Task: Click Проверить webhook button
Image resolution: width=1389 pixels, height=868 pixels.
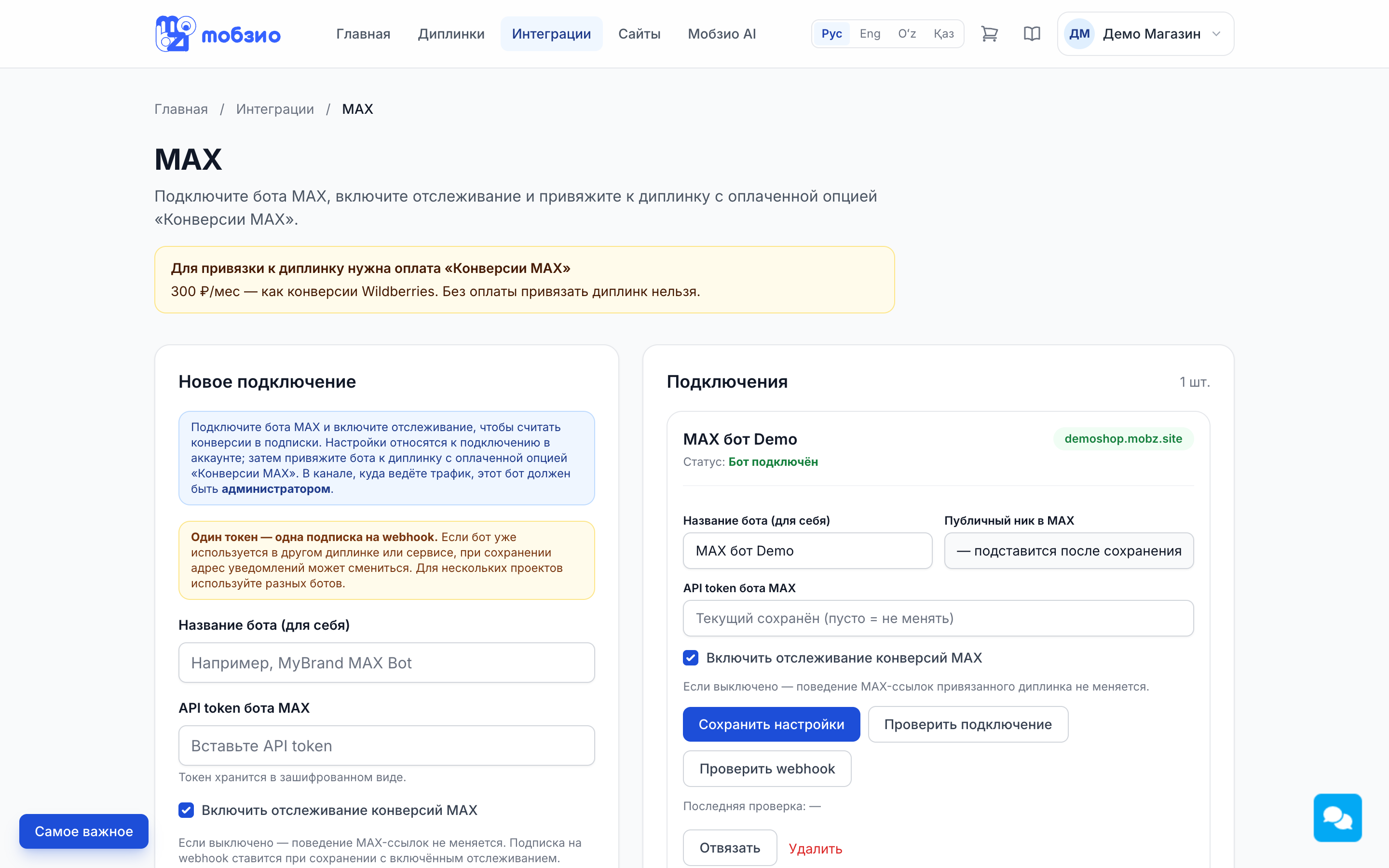Action: pos(767,769)
